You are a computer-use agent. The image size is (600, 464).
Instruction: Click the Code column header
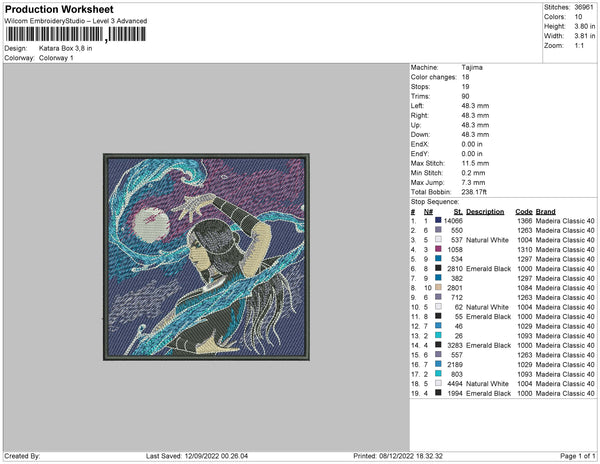pyautogui.click(x=523, y=212)
